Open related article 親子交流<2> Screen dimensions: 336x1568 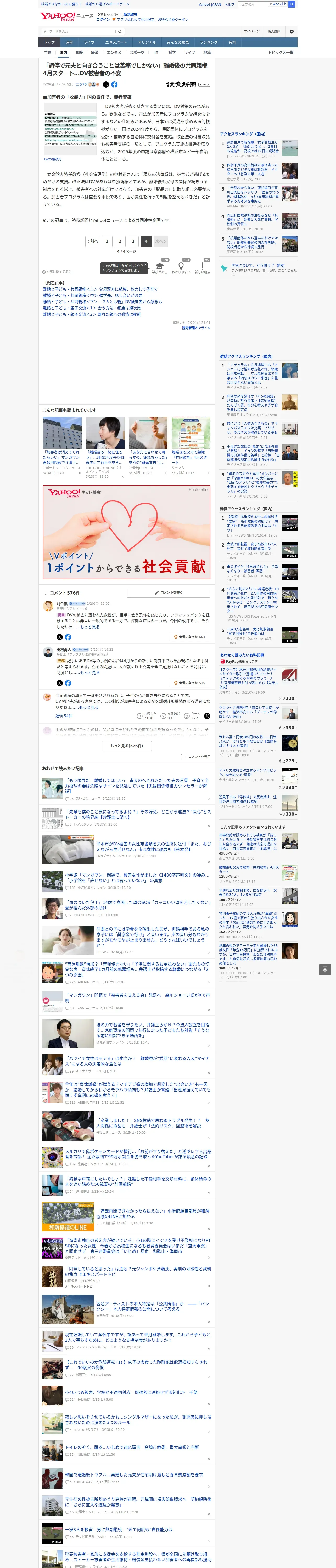92,314
